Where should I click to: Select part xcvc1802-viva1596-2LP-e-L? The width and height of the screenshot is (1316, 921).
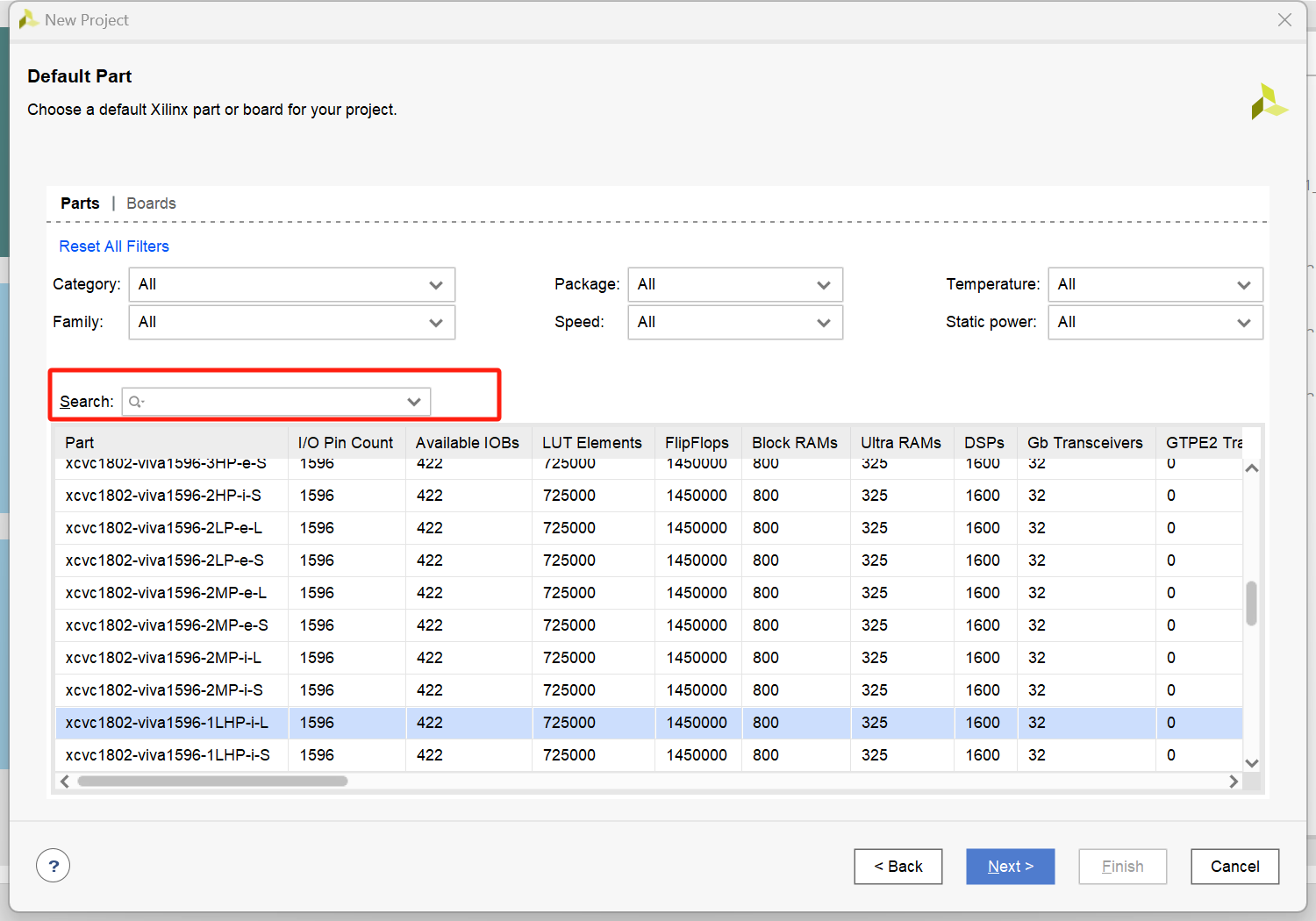coord(648,528)
